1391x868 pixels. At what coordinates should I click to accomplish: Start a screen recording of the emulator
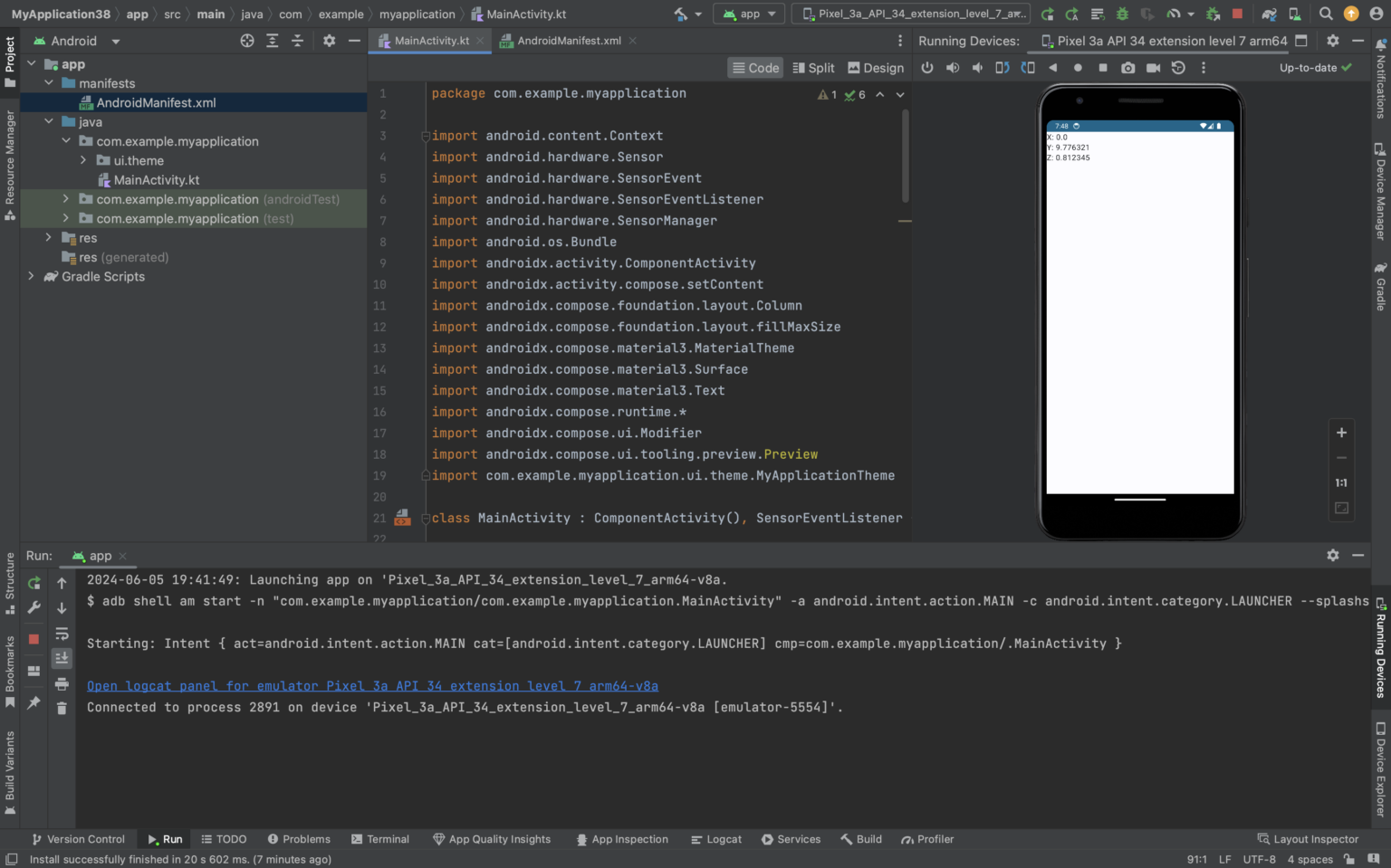pos(1154,67)
